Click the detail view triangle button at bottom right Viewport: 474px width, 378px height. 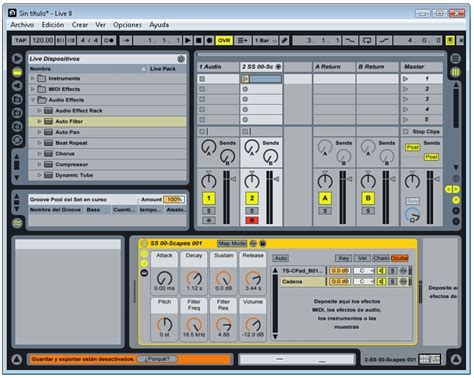[x=456, y=359]
